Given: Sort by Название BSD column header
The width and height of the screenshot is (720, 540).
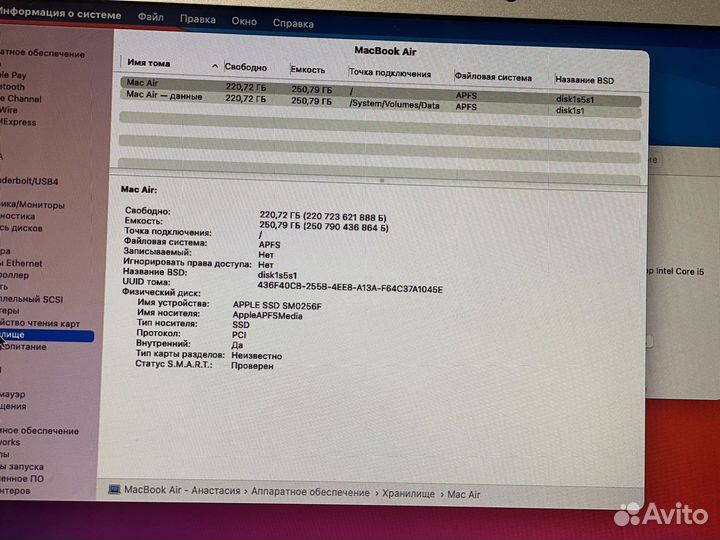Looking at the screenshot, I should coord(585,80).
